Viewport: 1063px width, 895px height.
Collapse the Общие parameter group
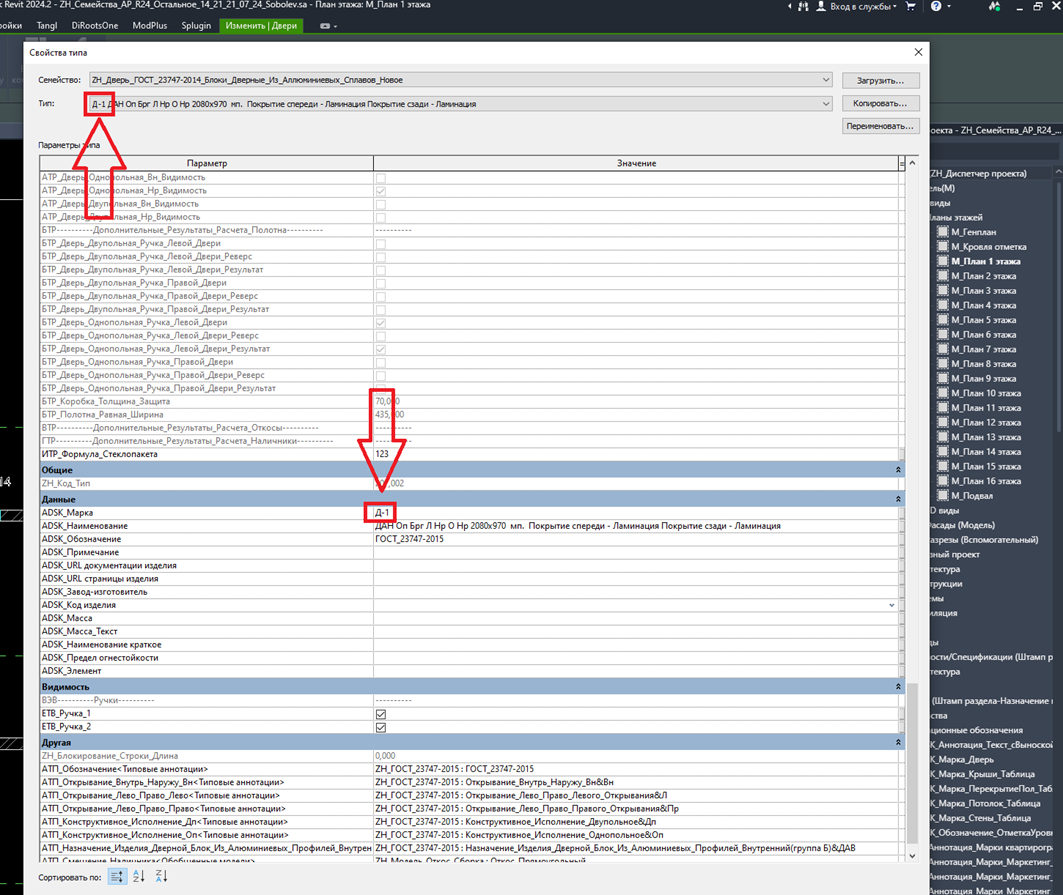[898, 470]
